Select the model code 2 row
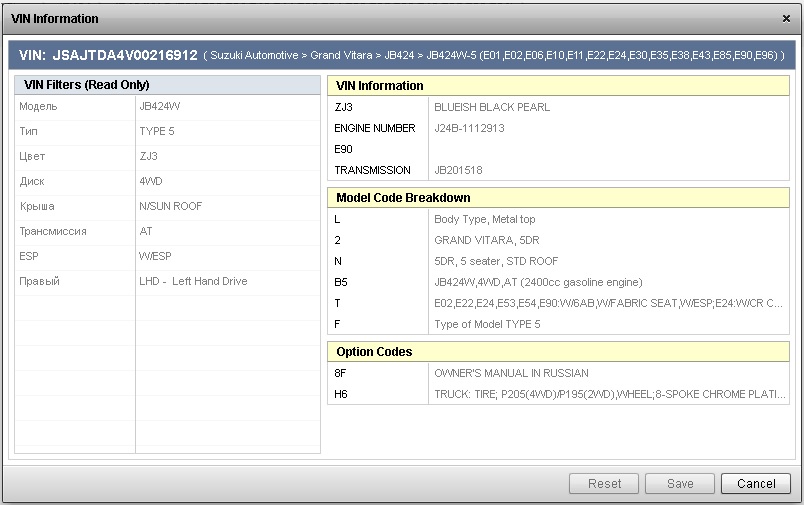 (337, 240)
